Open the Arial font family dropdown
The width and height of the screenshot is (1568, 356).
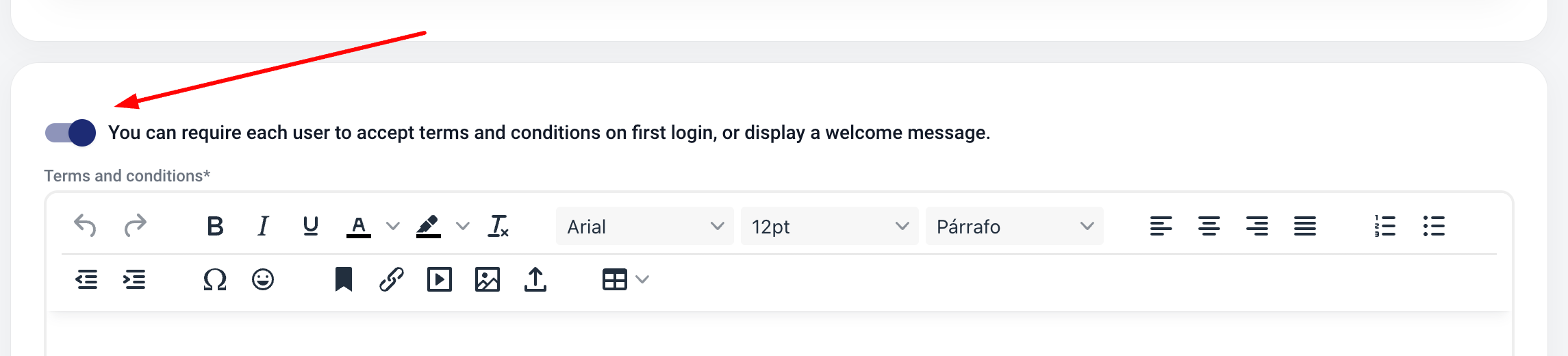[x=644, y=226]
